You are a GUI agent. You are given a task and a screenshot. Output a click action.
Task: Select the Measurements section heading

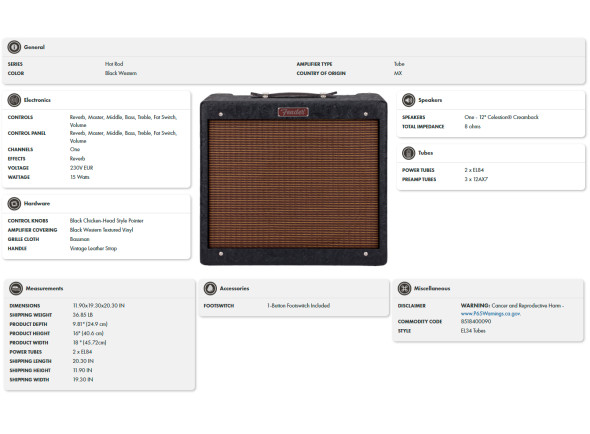[x=44, y=289]
